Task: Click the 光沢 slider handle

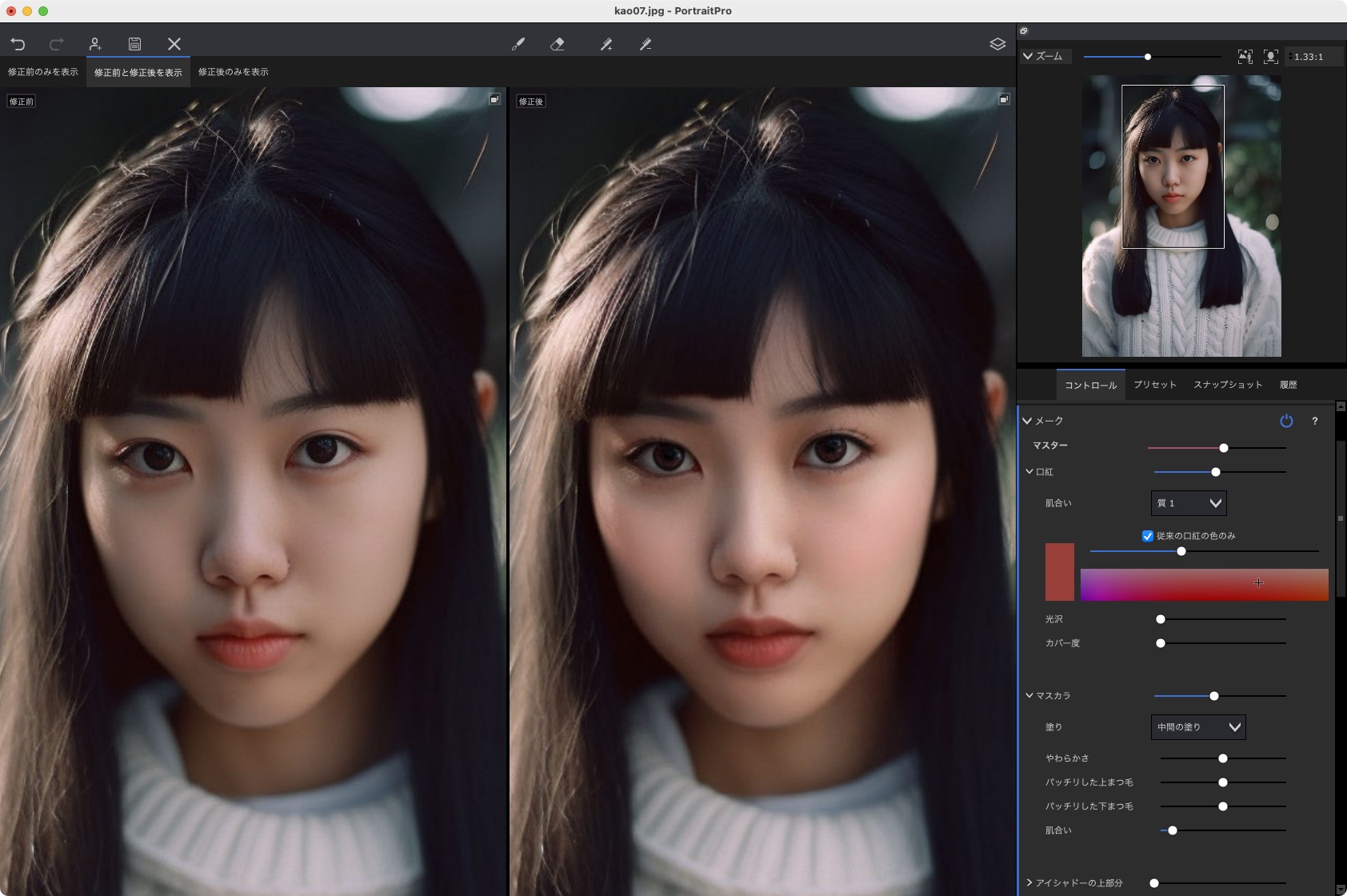Action: (x=1161, y=619)
